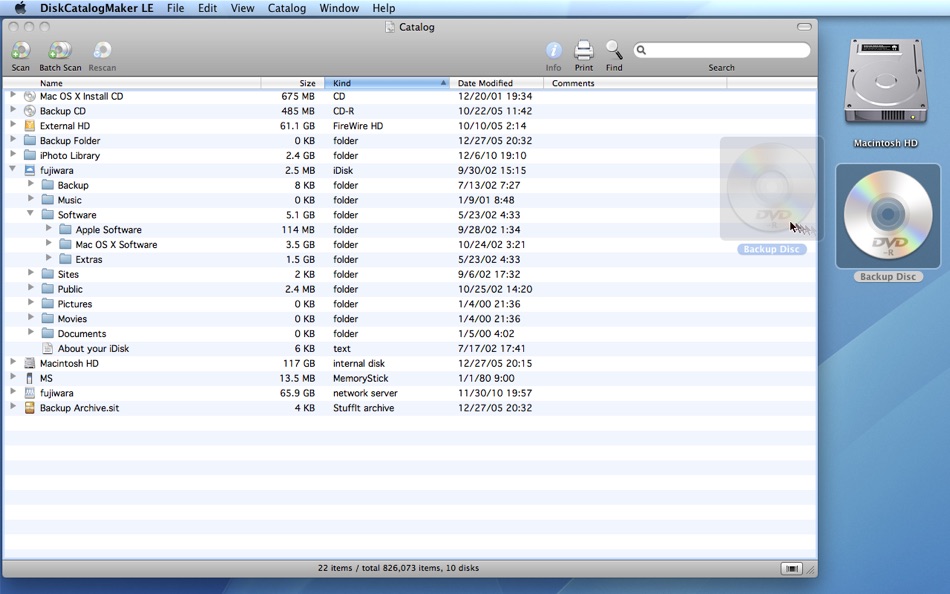Click the Macintosh HD desktop drive icon
The image size is (950, 594).
coord(885,82)
